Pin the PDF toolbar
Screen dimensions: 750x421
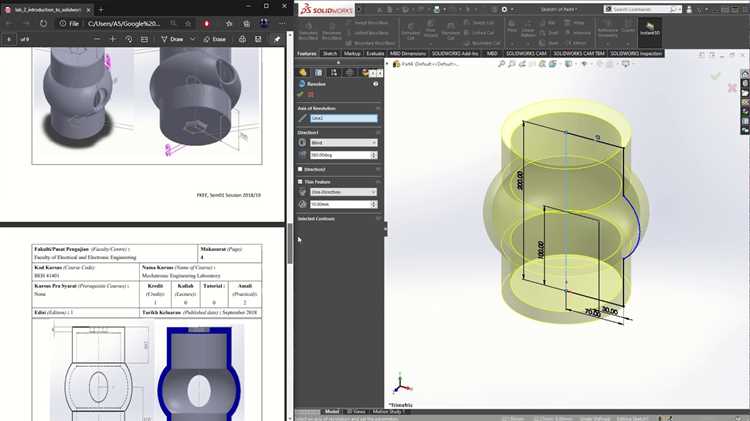point(276,39)
